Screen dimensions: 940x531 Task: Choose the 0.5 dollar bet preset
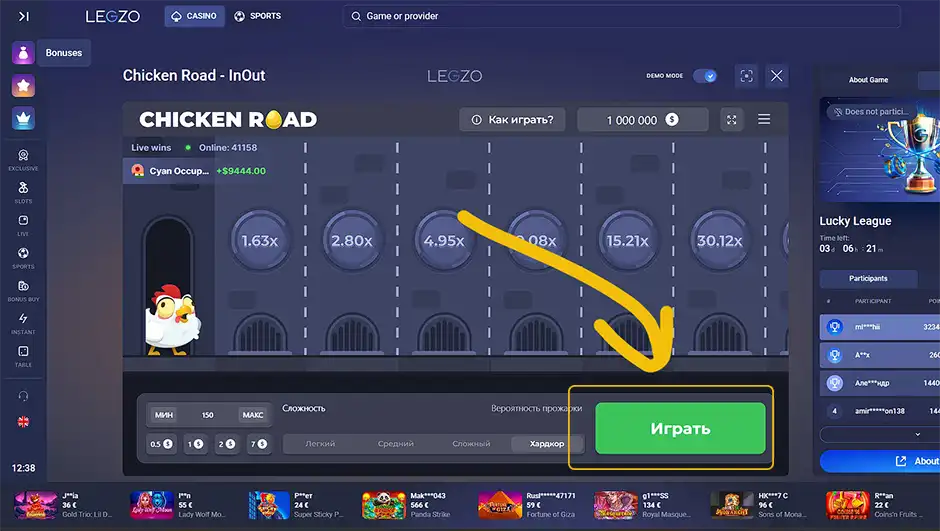coord(161,444)
